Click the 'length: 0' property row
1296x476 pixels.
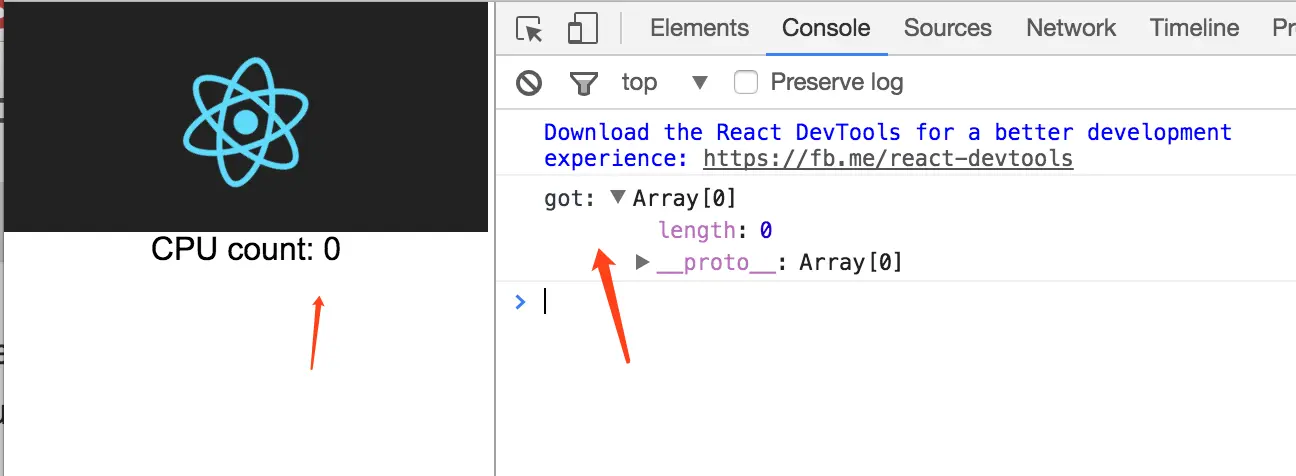tap(715, 230)
